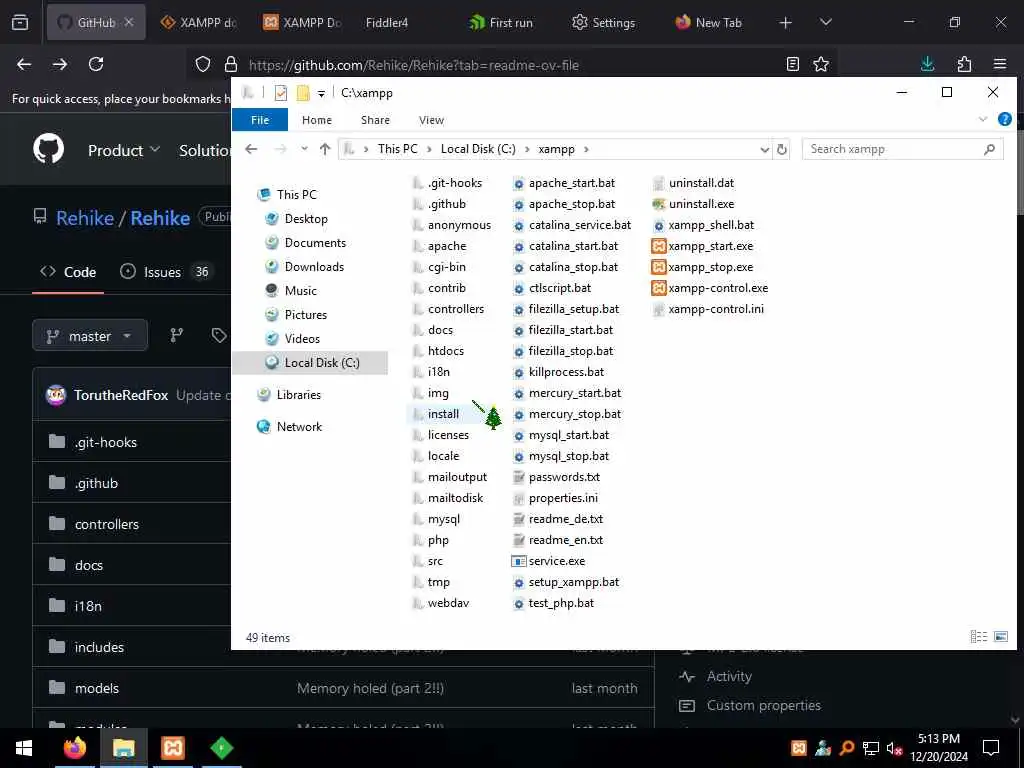Open Firefox list all tabs dropdown
Image resolution: width=1024 pixels, height=768 pixels.
(x=825, y=22)
